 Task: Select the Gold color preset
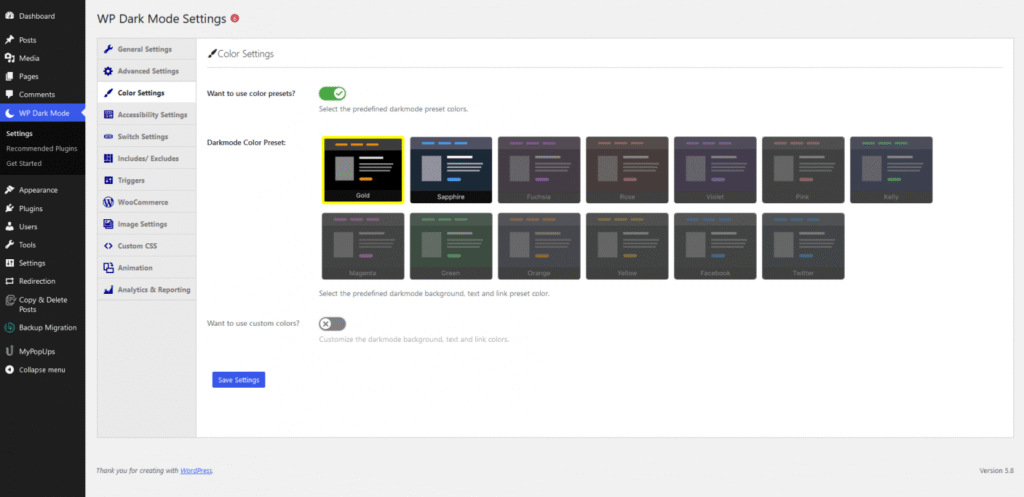pyautogui.click(x=363, y=170)
